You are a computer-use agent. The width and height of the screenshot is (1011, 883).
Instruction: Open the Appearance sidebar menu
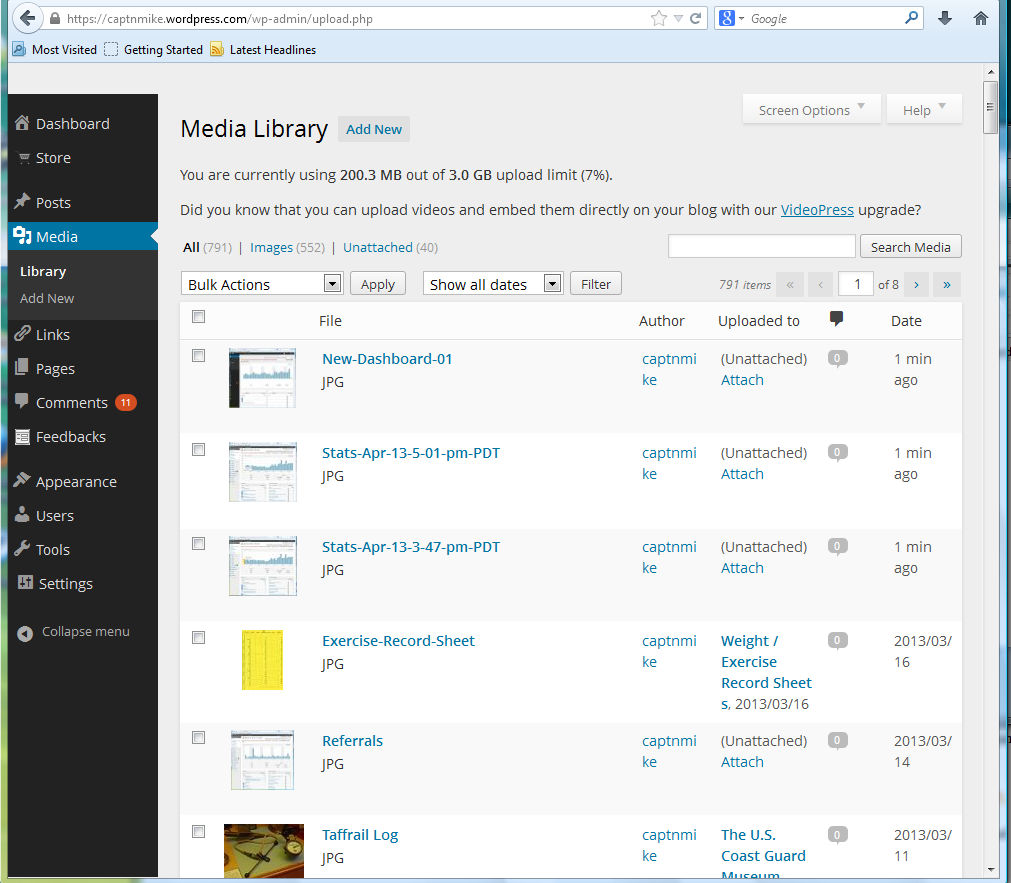[76, 481]
